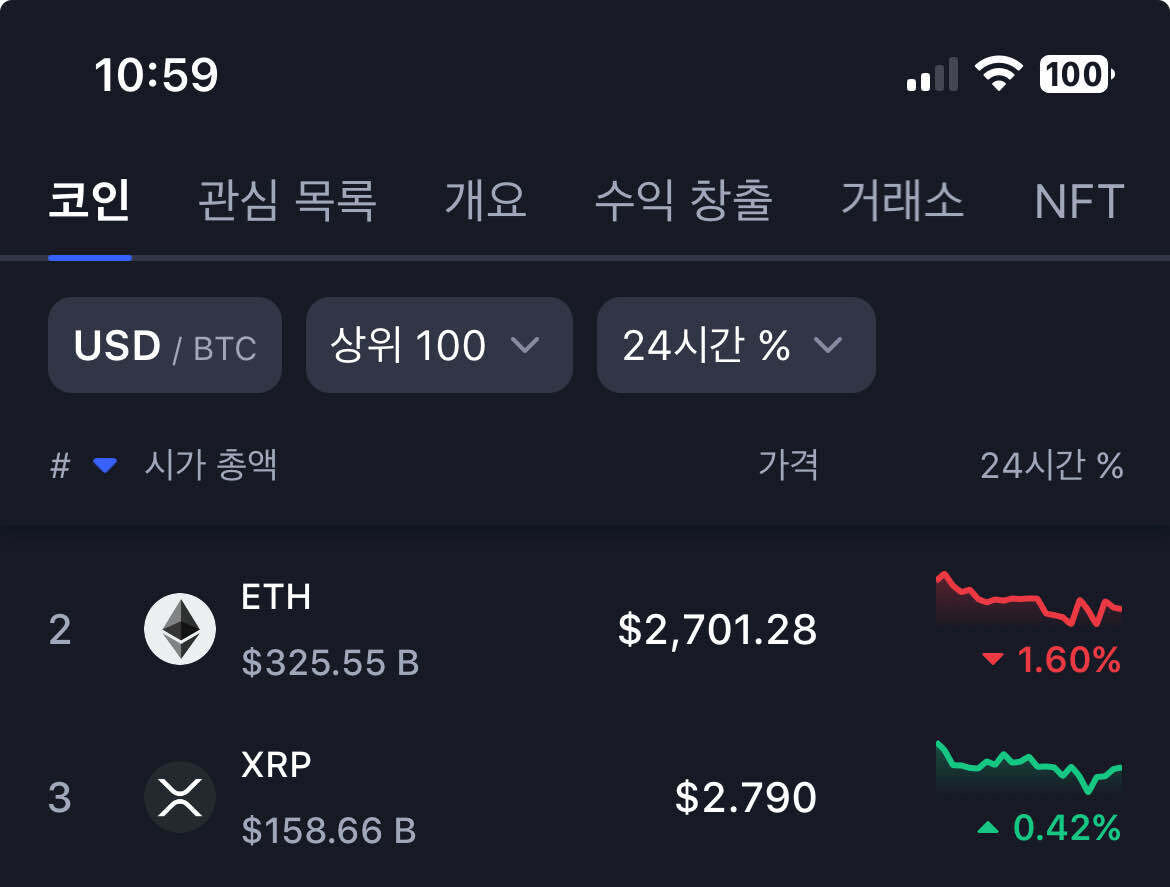The image size is (1170, 887).
Task: Click the XRP 0.42% gain indicator
Action: click(x=1062, y=828)
